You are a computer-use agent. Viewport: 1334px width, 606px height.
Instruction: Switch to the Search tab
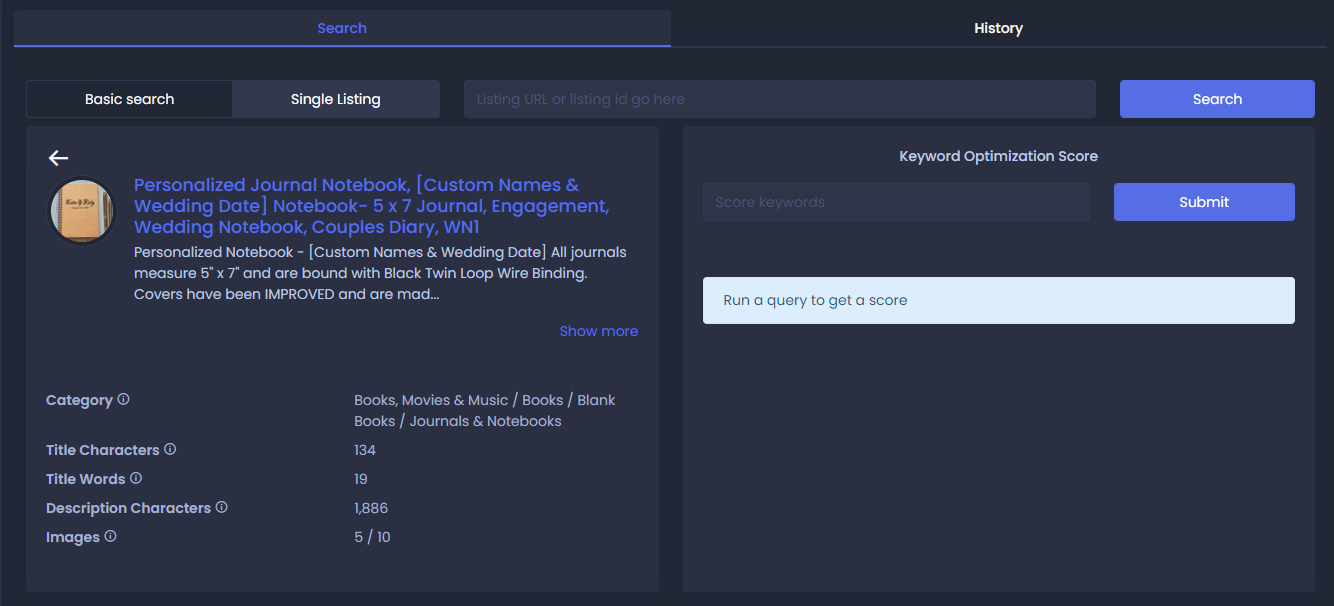tap(342, 28)
